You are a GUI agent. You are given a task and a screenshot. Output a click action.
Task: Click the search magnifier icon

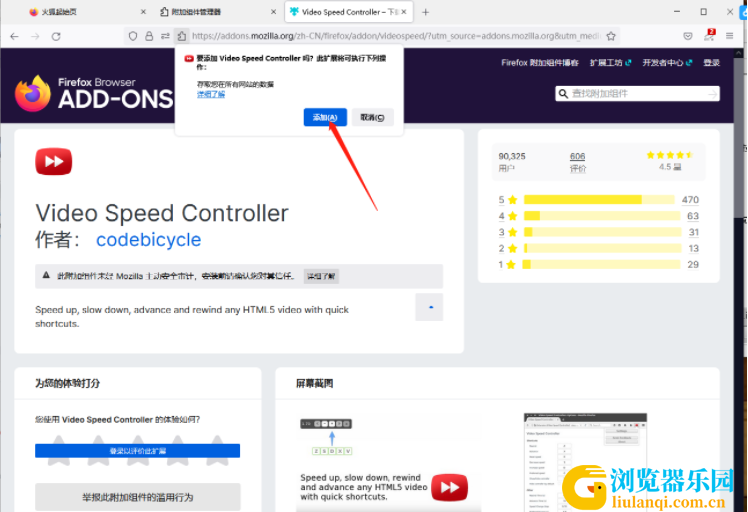tap(563, 94)
